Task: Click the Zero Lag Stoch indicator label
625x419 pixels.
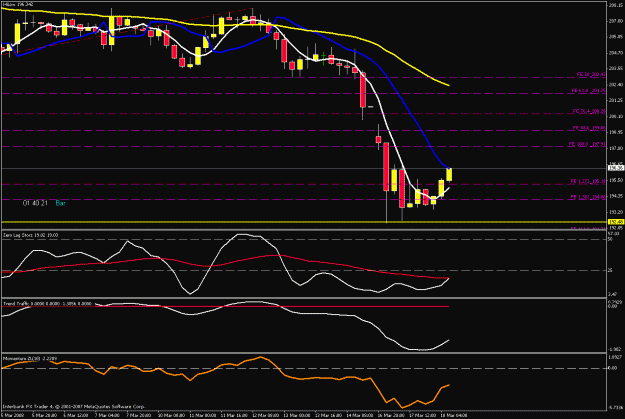Action: 30,235
